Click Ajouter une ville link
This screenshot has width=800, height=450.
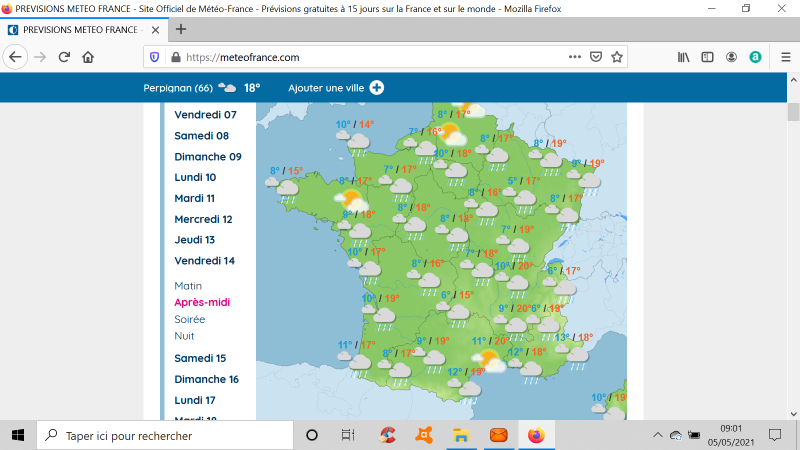coord(326,88)
